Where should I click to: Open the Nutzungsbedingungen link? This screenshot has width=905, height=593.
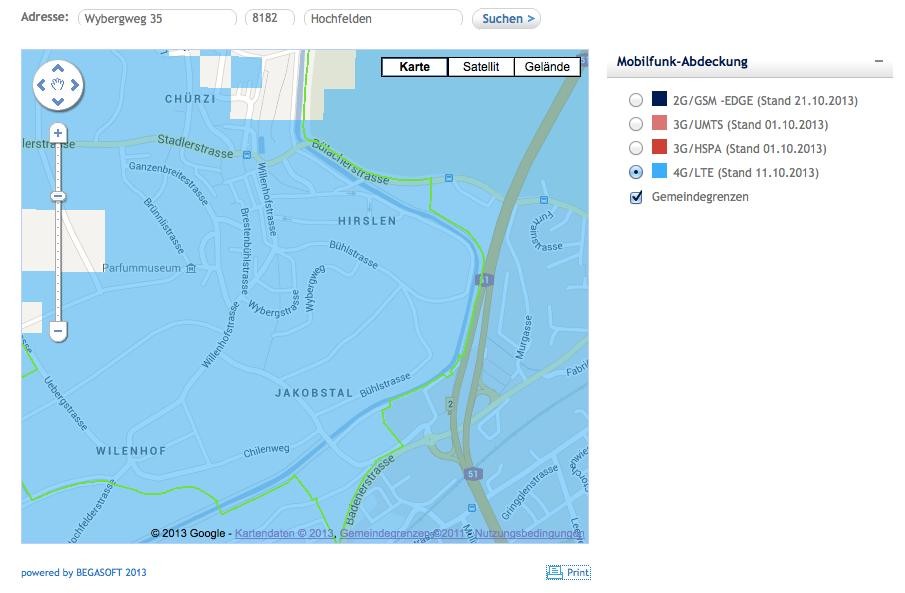(x=529, y=534)
